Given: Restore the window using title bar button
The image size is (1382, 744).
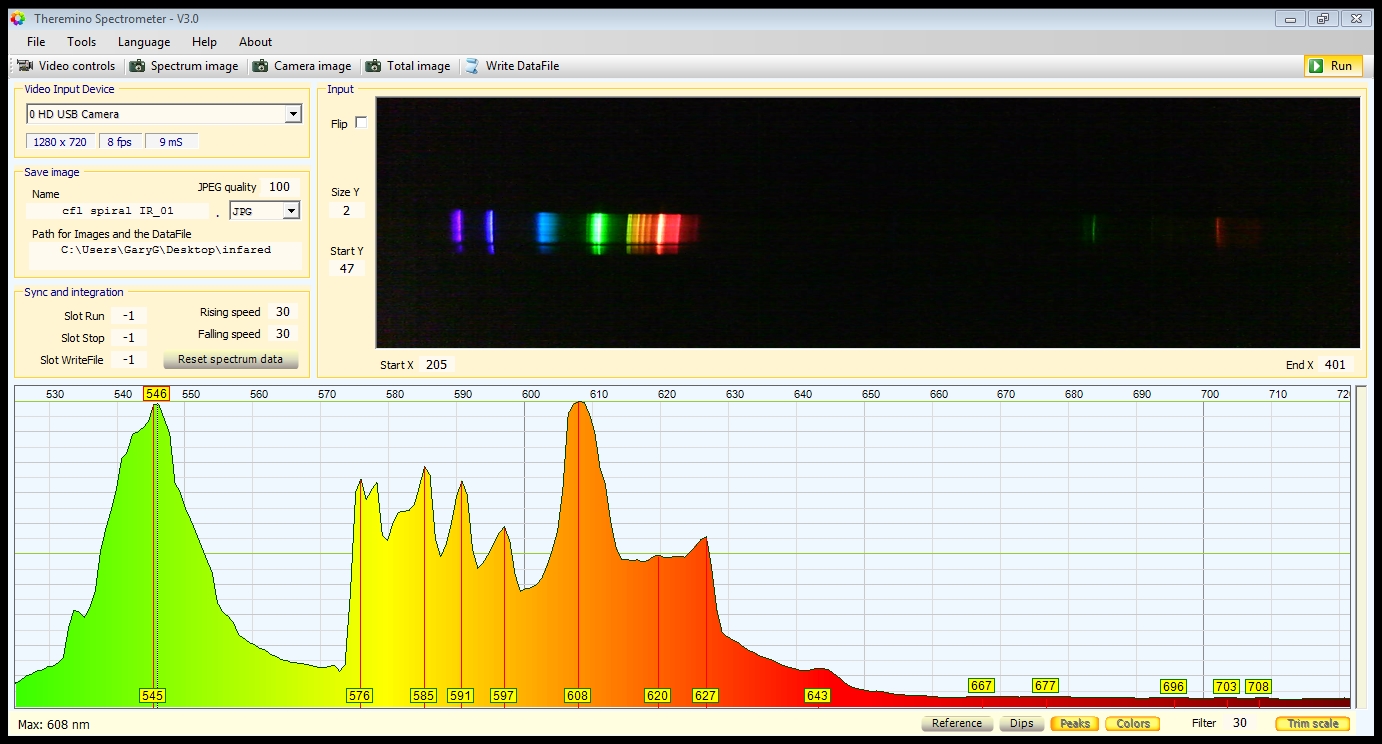Looking at the screenshot, I should tap(1322, 19).
